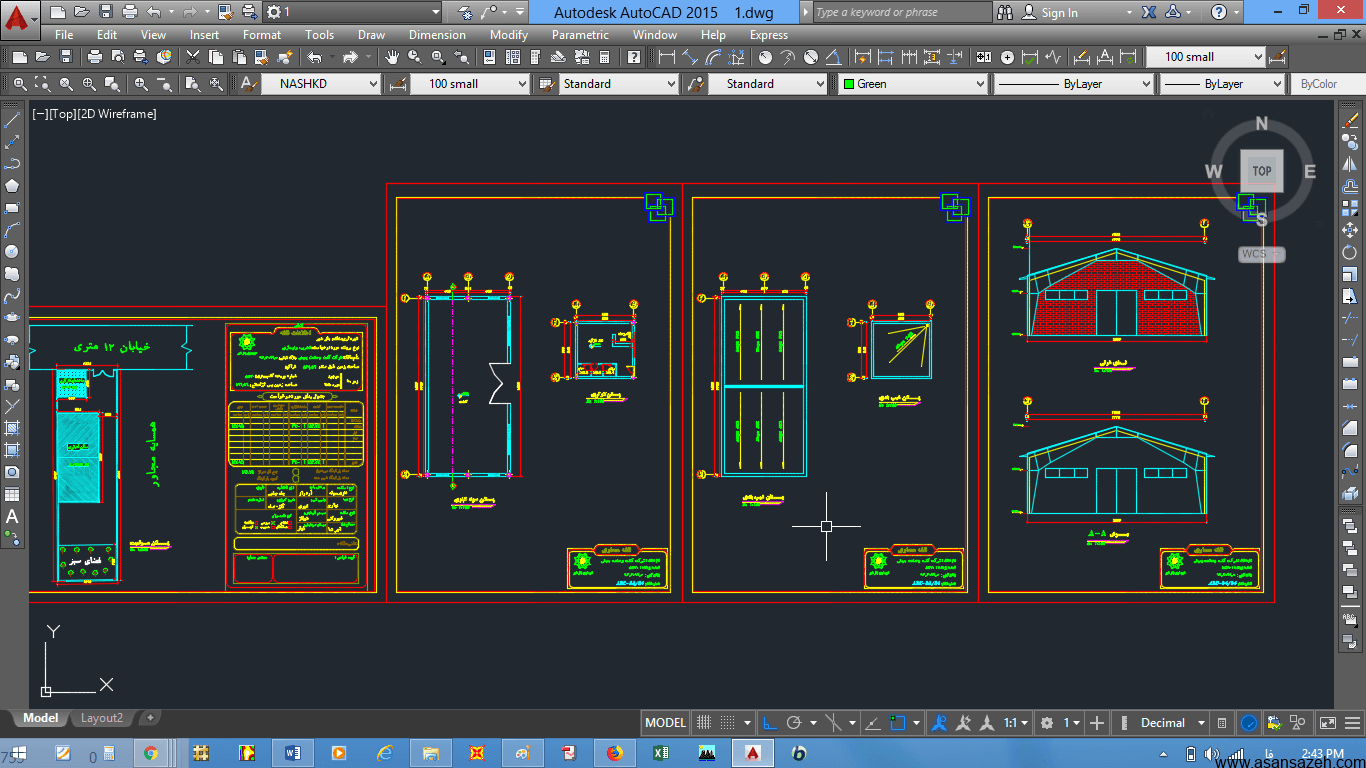Toggle Polar Tracking in the status bar
The image size is (1366, 768).
click(x=795, y=723)
